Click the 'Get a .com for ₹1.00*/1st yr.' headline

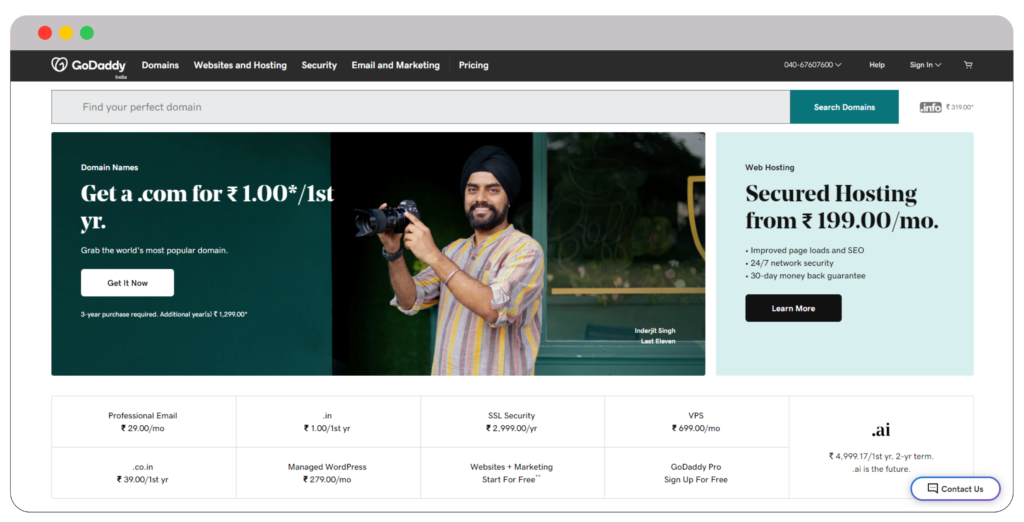click(207, 207)
